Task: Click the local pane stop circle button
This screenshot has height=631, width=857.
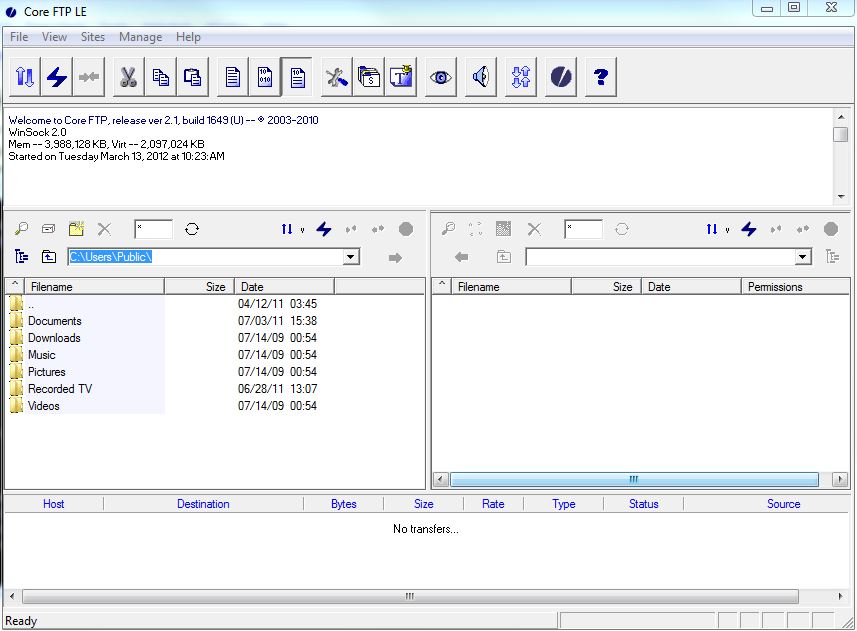Action: click(406, 229)
